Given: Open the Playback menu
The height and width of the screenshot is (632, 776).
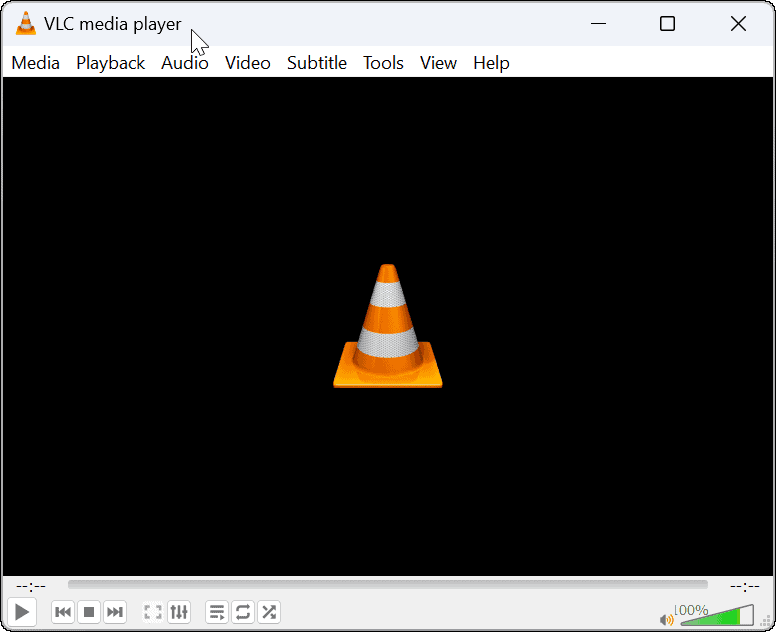Looking at the screenshot, I should [x=110, y=63].
